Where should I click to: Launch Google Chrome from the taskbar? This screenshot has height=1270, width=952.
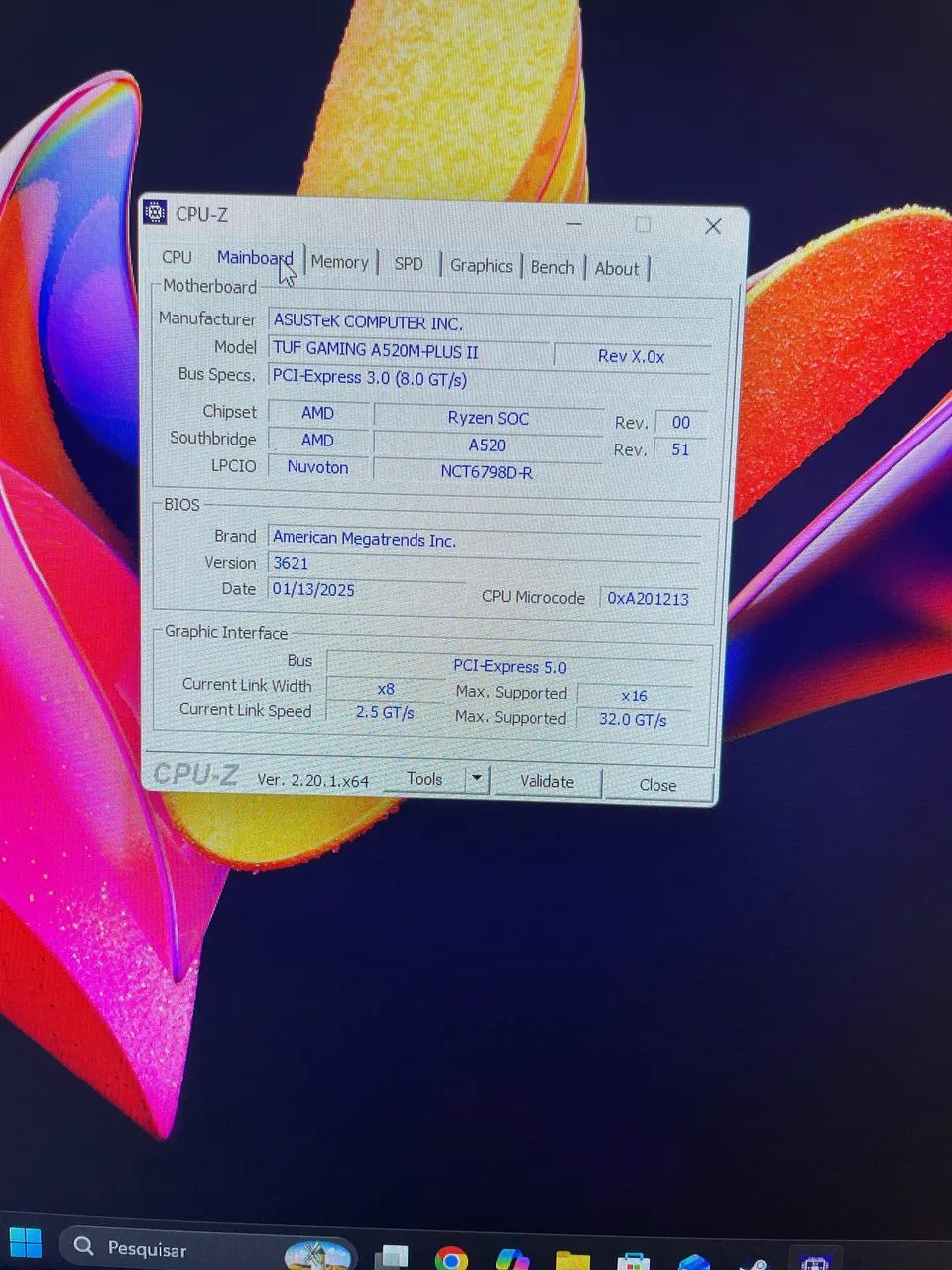click(451, 1259)
